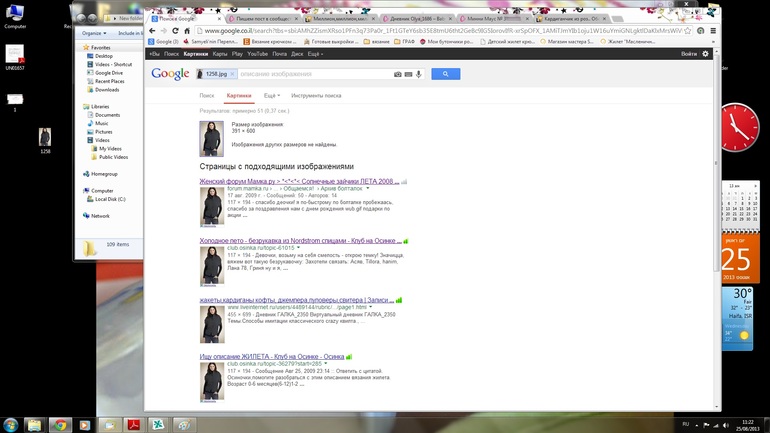Expand the 'Ещё' dropdown in black bar
Screen dimensions: 770x433
click(315, 54)
